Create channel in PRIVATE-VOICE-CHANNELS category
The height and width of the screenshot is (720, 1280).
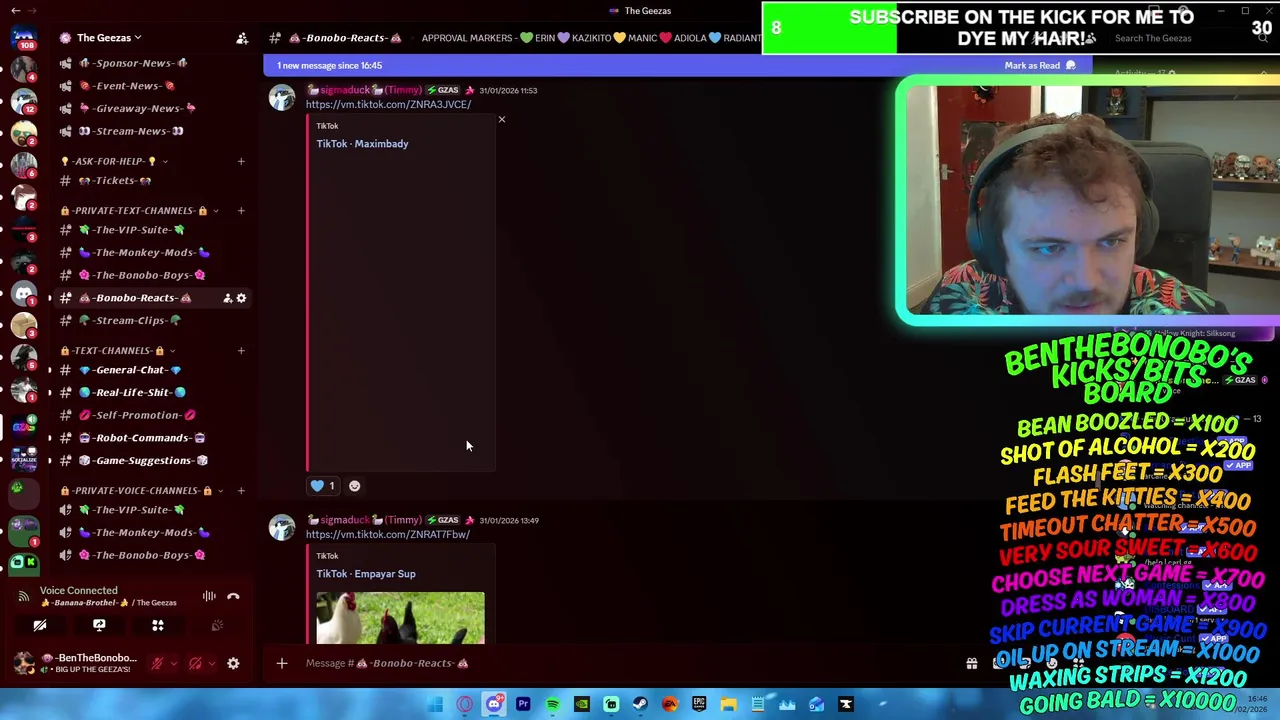pyautogui.click(x=241, y=491)
